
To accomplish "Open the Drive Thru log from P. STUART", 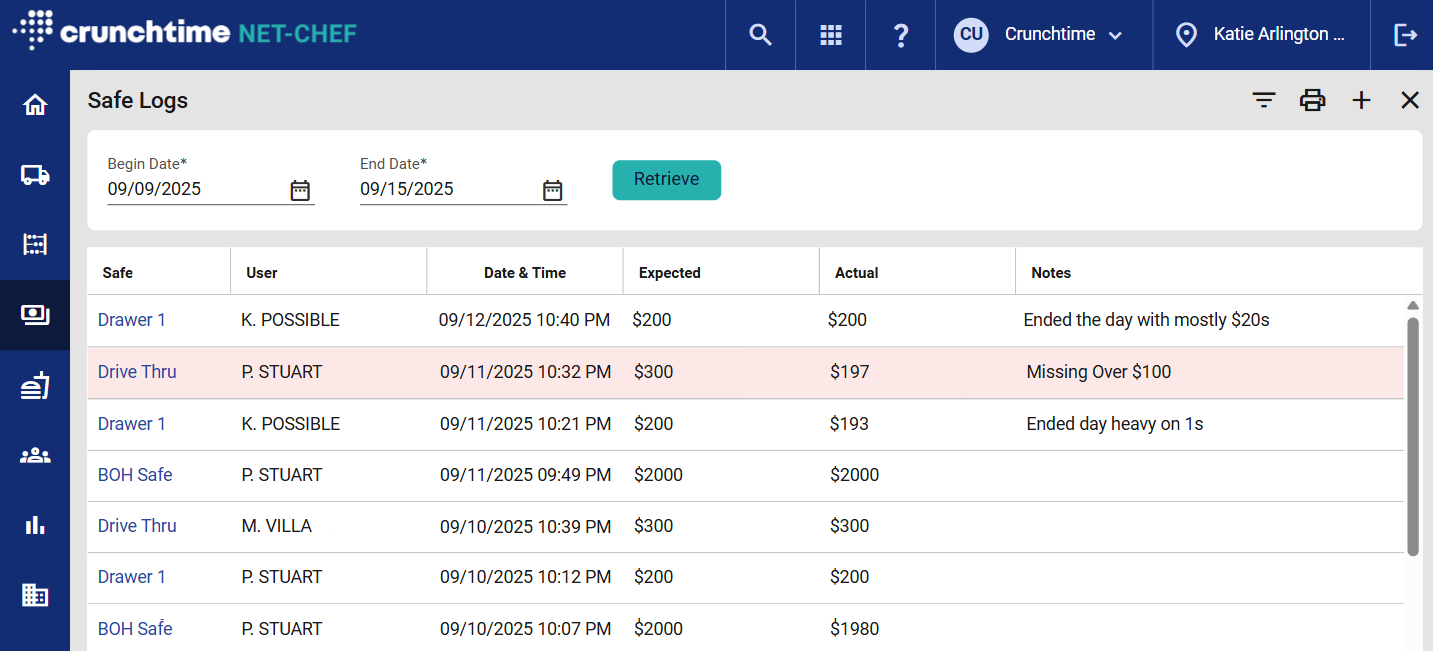I will tap(137, 371).
